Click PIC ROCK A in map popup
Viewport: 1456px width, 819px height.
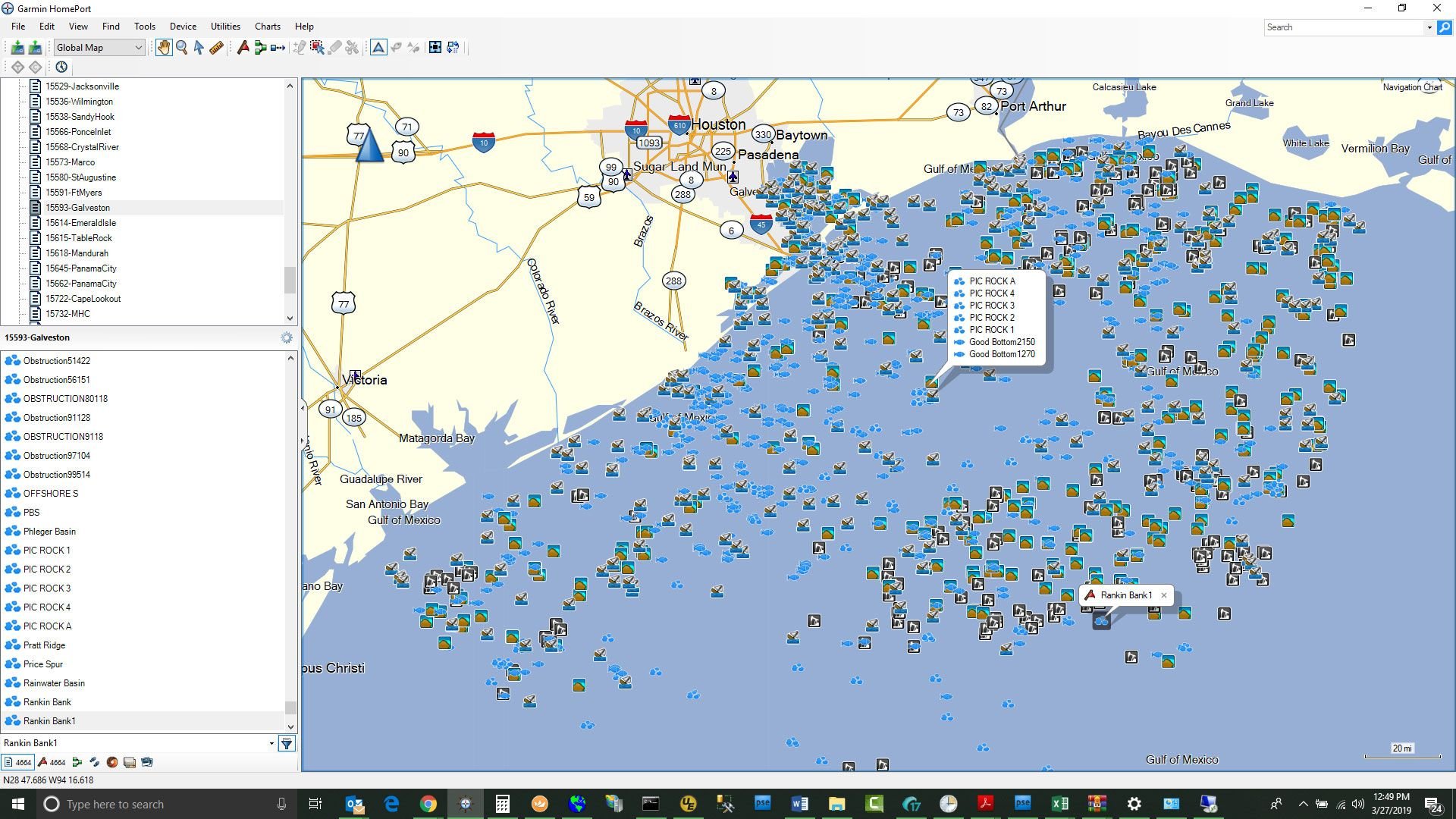[x=992, y=281]
